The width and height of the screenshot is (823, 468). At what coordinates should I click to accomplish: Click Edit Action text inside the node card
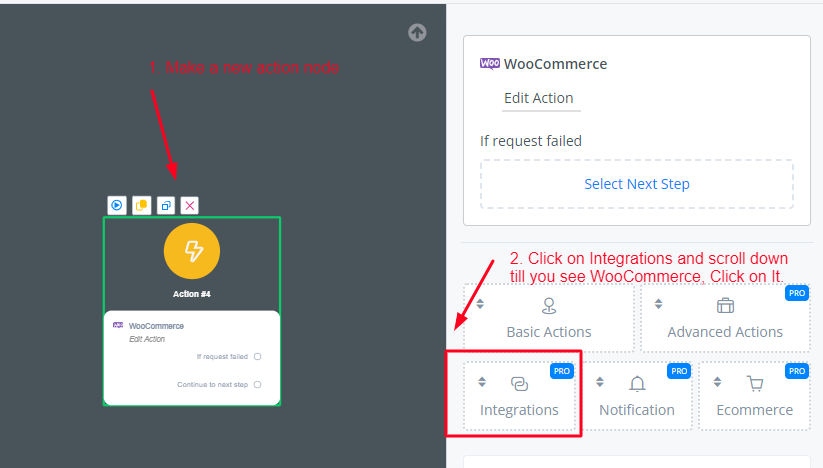click(147, 339)
